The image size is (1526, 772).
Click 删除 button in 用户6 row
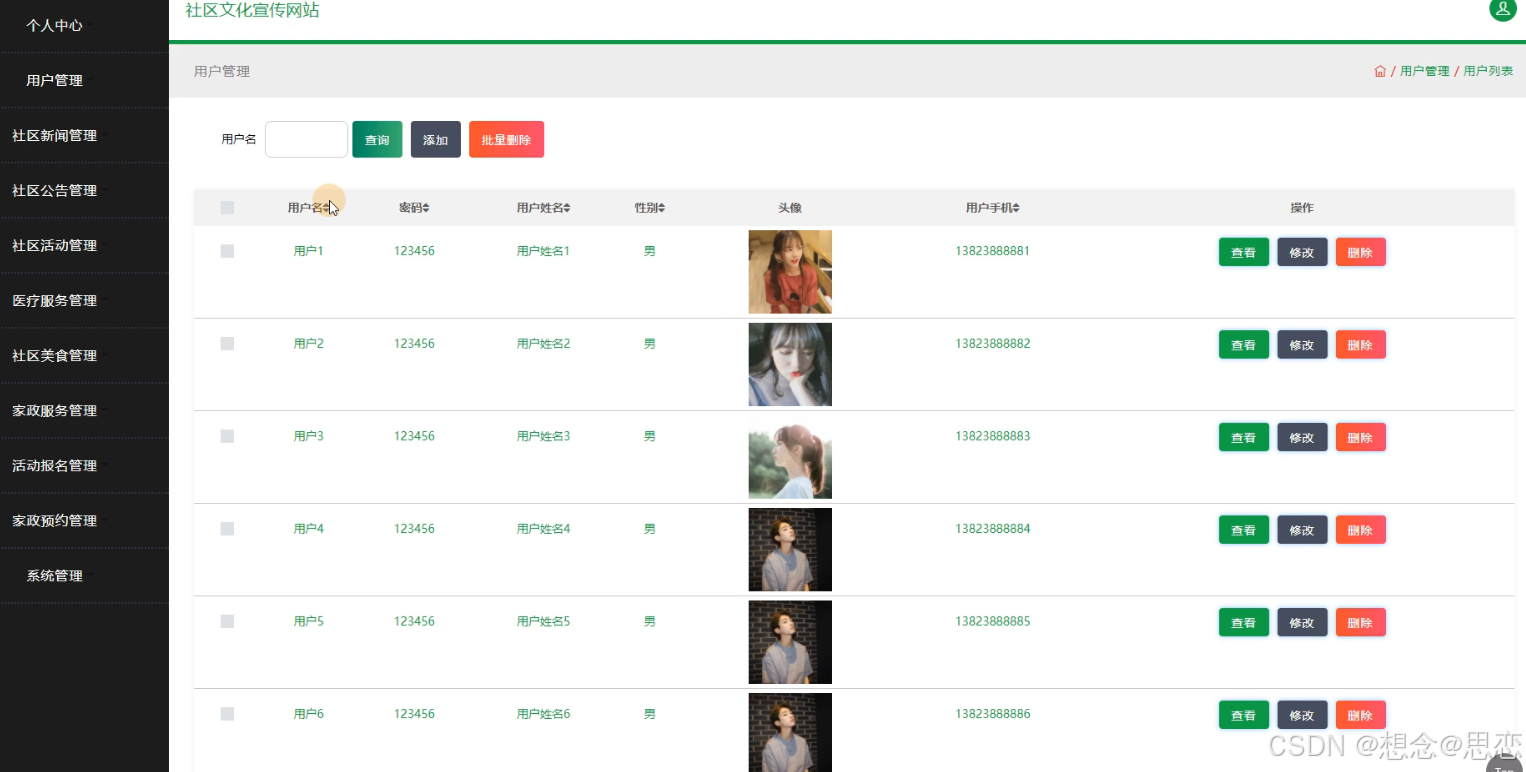(1360, 715)
